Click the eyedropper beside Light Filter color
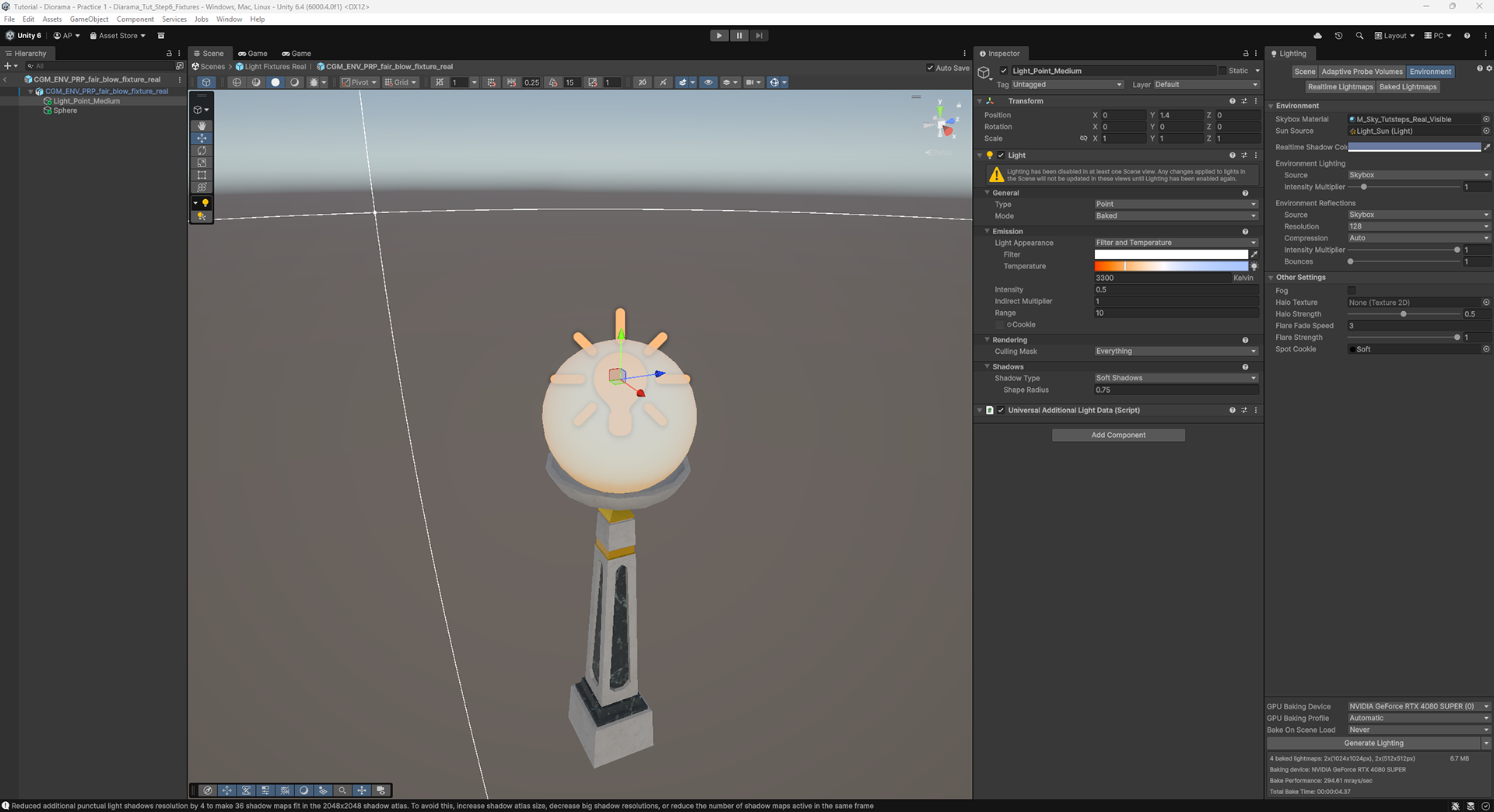 (x=1254, y=254)
